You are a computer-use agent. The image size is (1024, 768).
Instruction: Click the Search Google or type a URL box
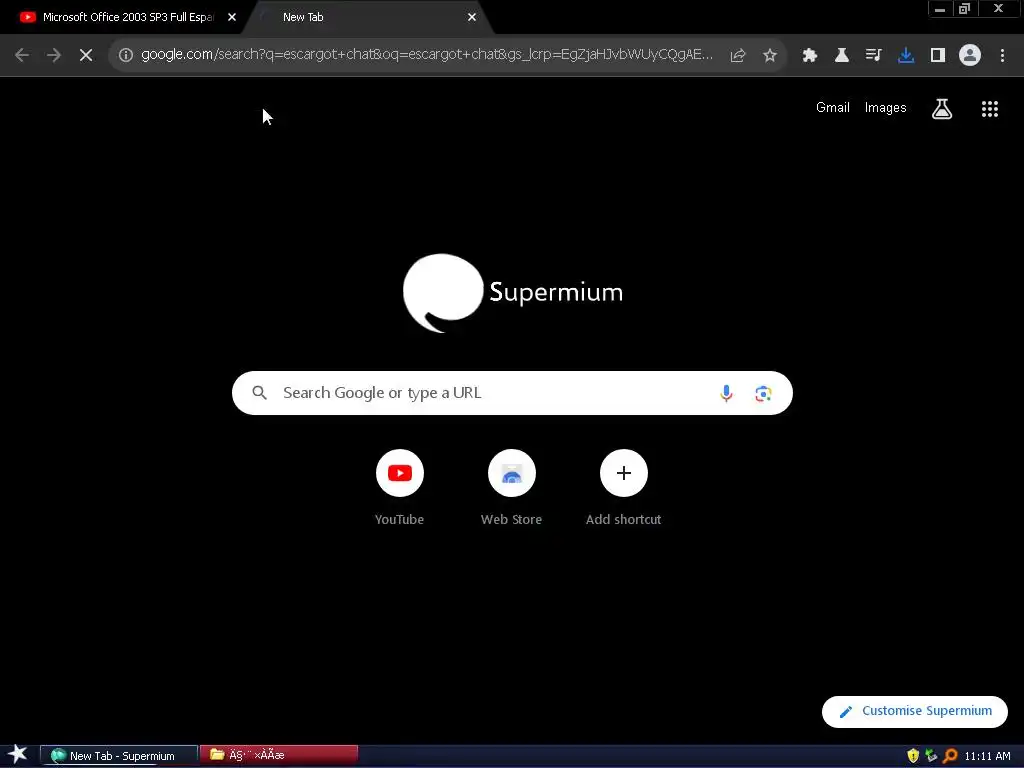(x=512, y=393)
